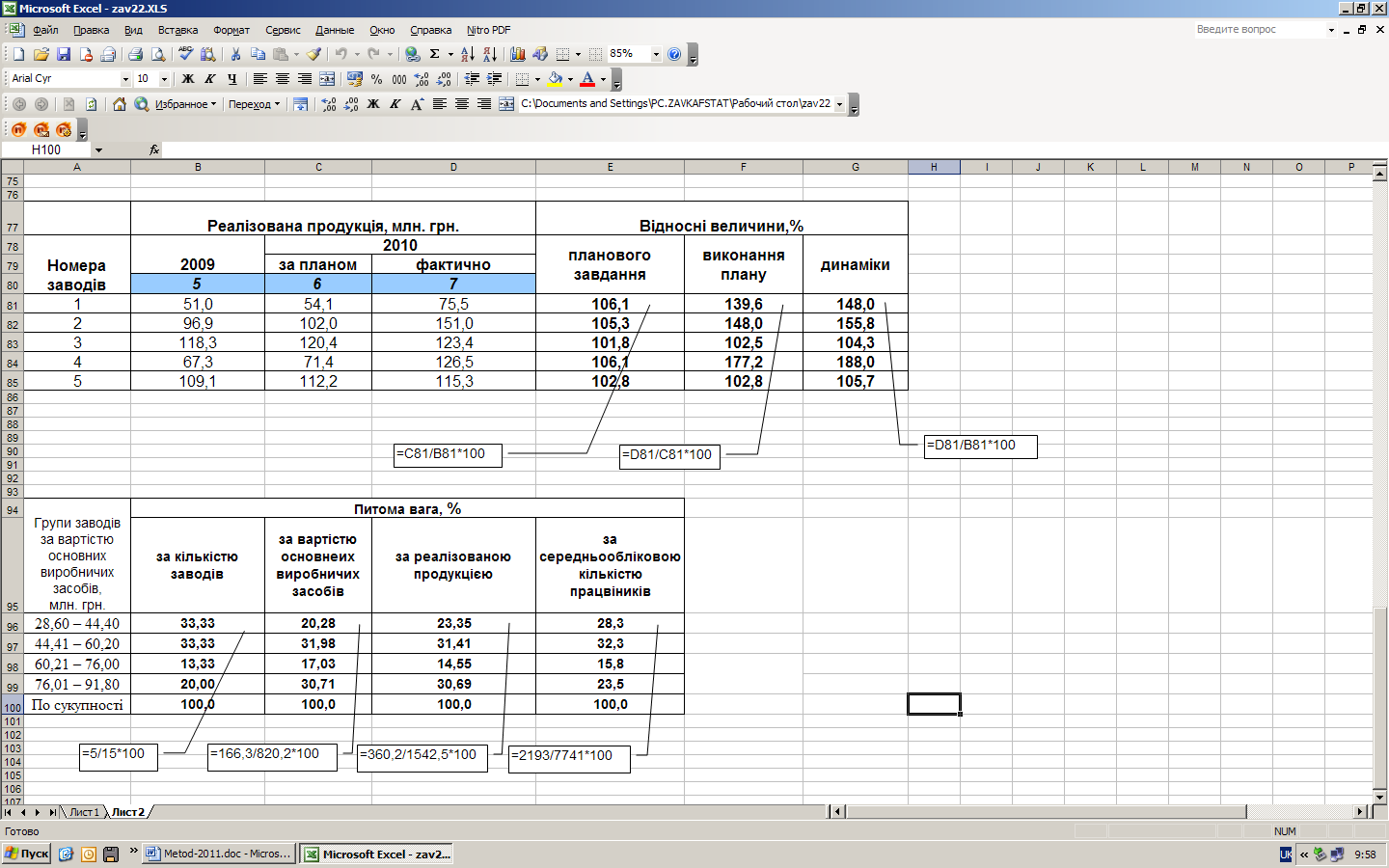Expand the Переход menu
Viewport: 1389px width, 868px height.
(255, 104)
